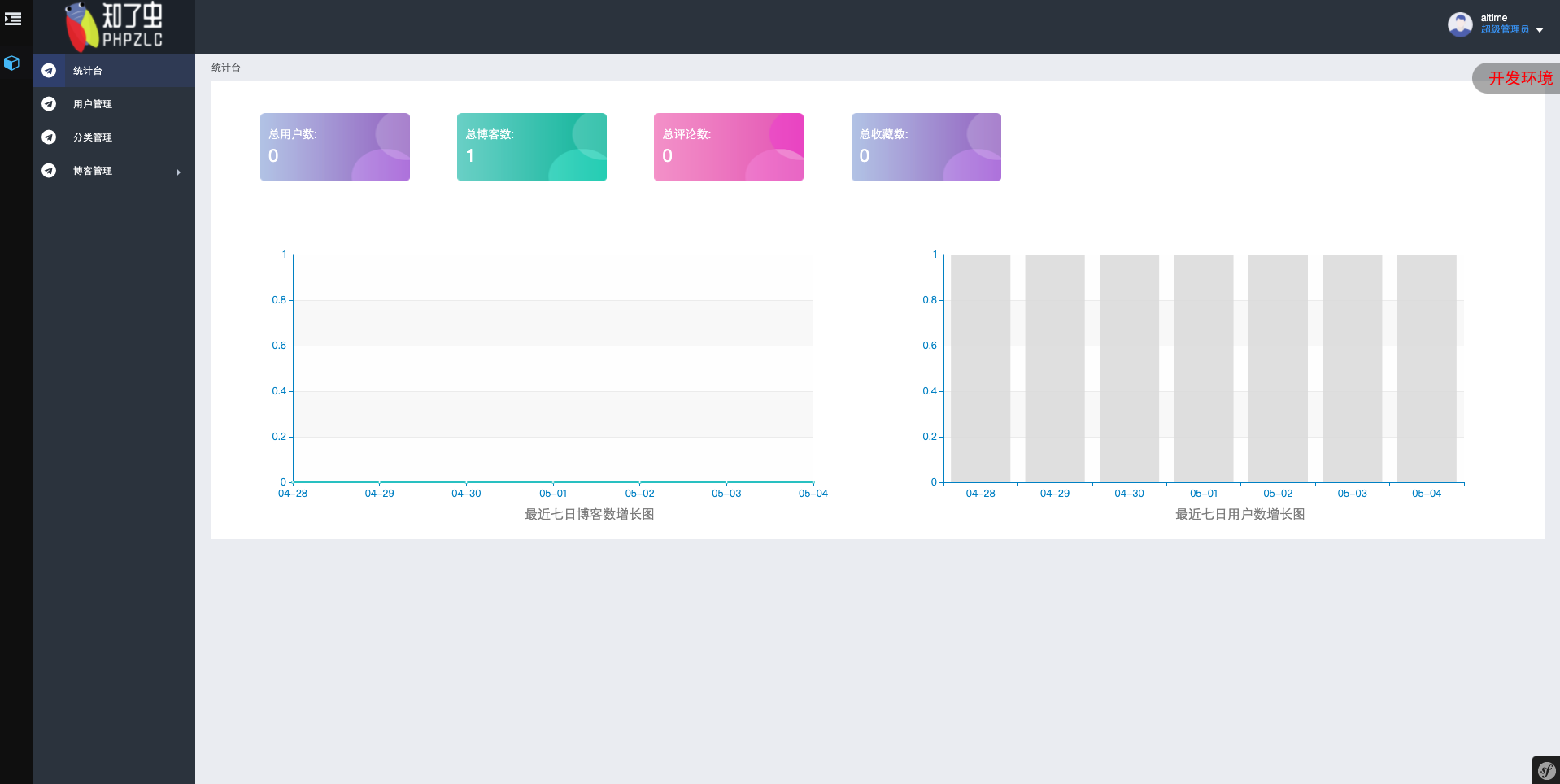Click the aitime user avatar
1560x784 pixels.
click(1460, 24)
